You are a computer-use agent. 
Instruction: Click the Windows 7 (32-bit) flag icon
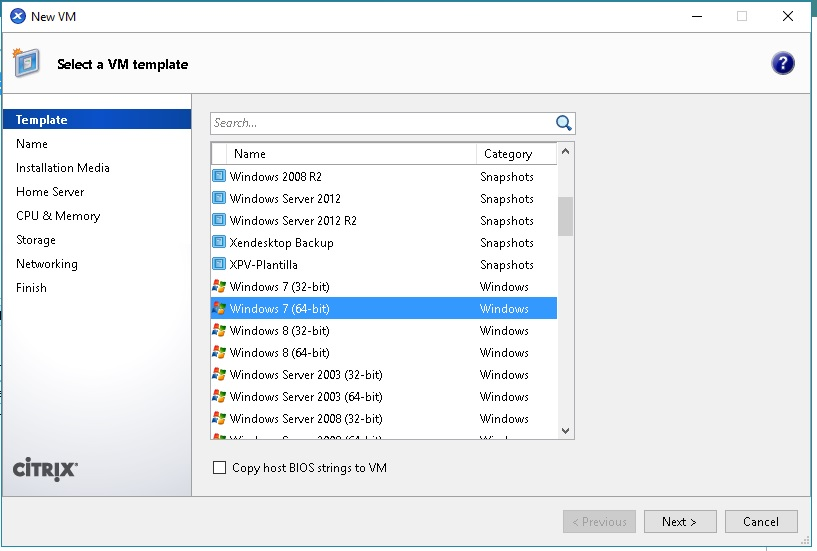click(219, 287)
